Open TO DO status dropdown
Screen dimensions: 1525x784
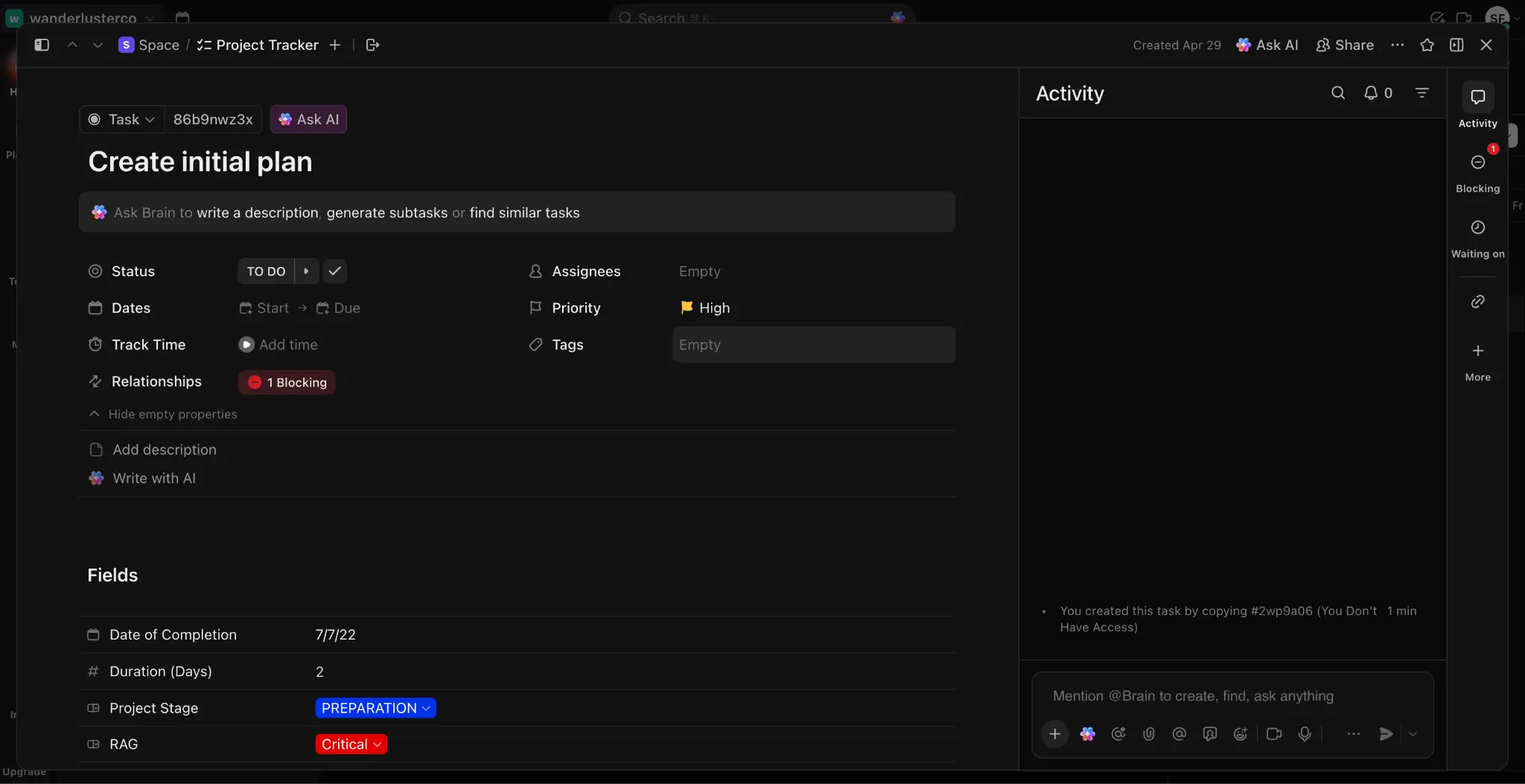(x=266, y=271)
